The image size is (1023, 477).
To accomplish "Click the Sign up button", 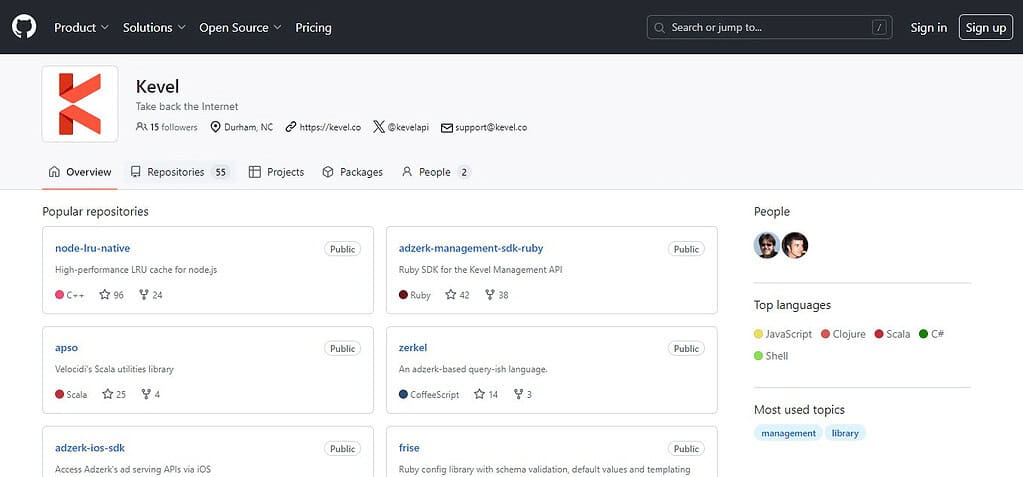I will pos(986,27).
